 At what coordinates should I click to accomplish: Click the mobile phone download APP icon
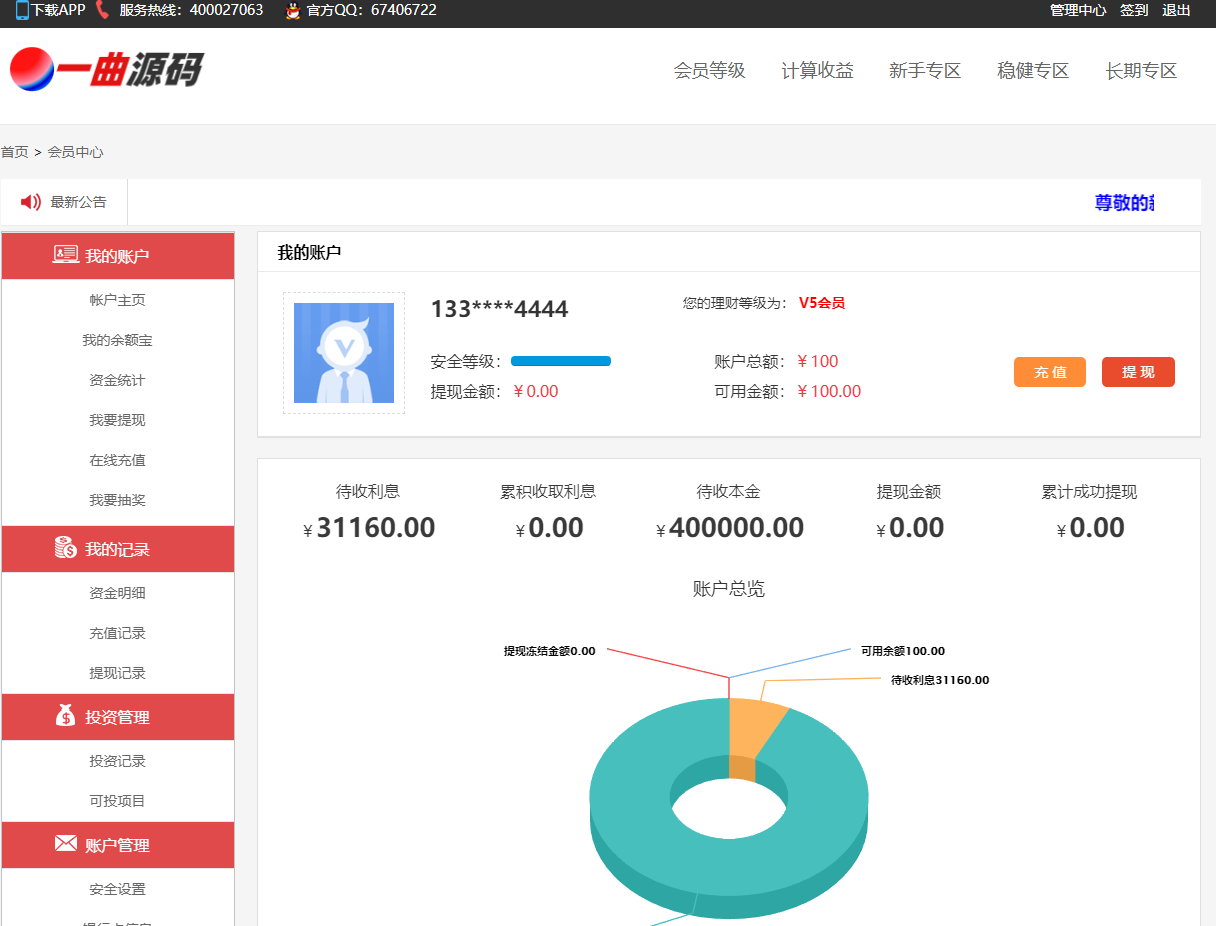(x=22, y=11)
